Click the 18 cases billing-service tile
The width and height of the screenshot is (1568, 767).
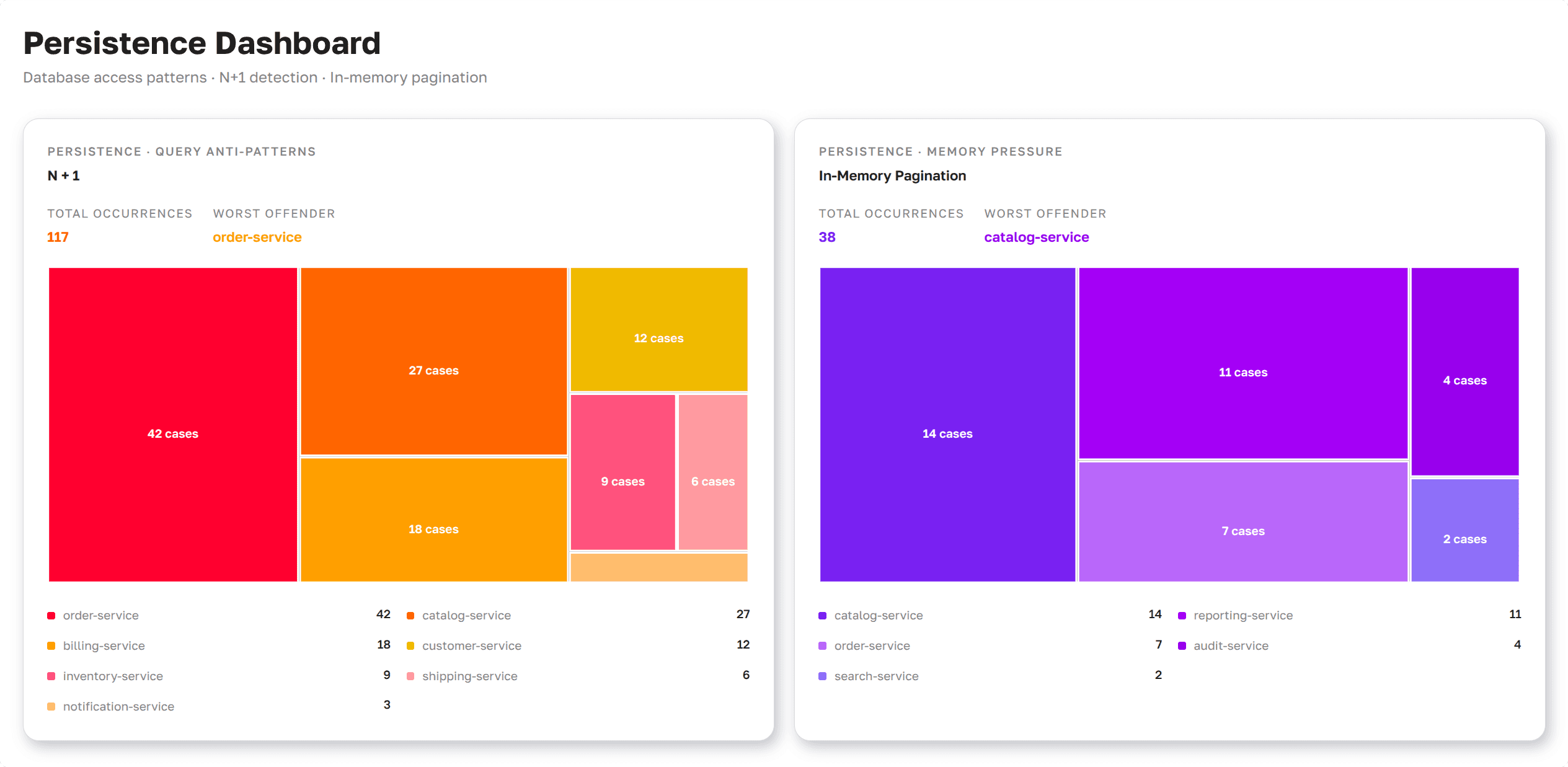[433, 520]
